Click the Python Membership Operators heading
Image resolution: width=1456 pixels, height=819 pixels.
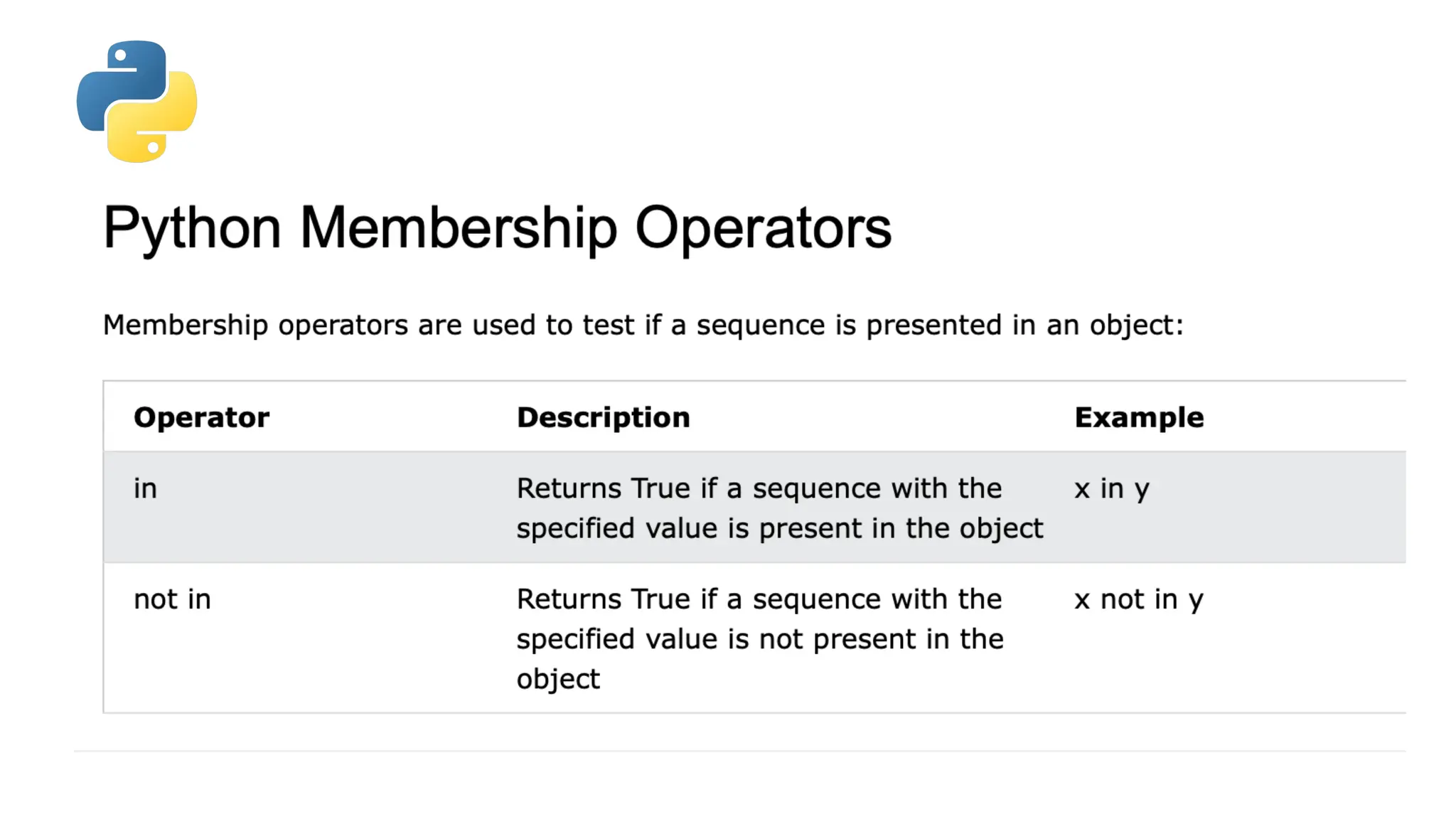click(497, 228)
